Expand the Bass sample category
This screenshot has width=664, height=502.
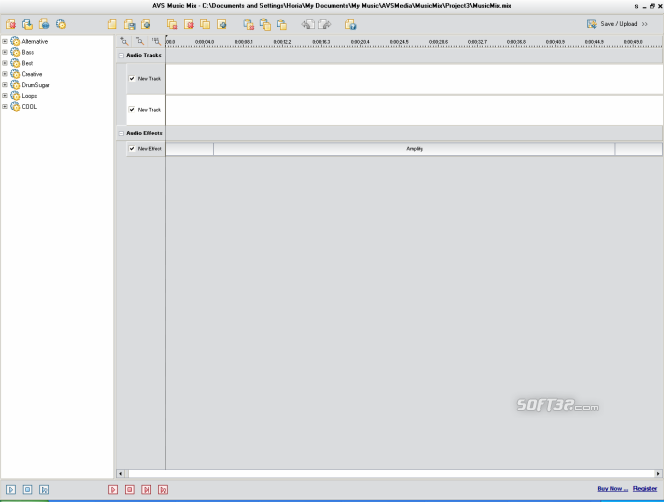pyautogui.click(x=5, y=52)
